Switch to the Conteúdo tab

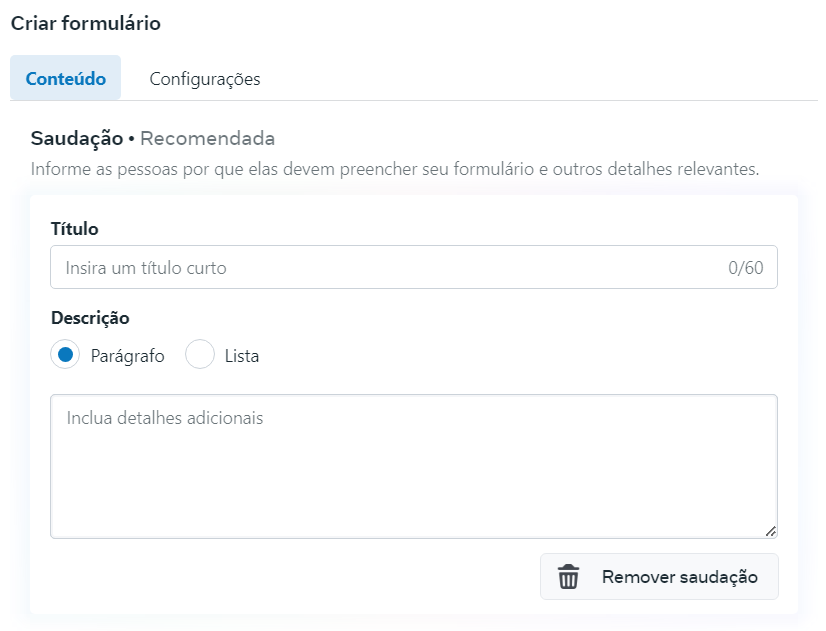coord(66,79)
